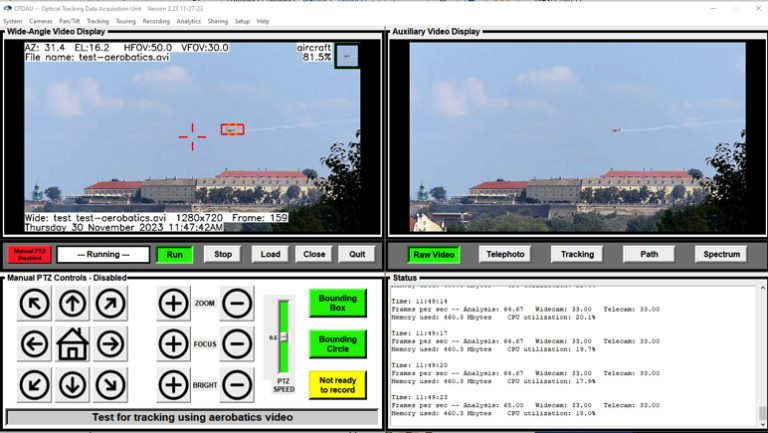Click the focus minus button
The image size is (768, 433).
coord(237,344)
